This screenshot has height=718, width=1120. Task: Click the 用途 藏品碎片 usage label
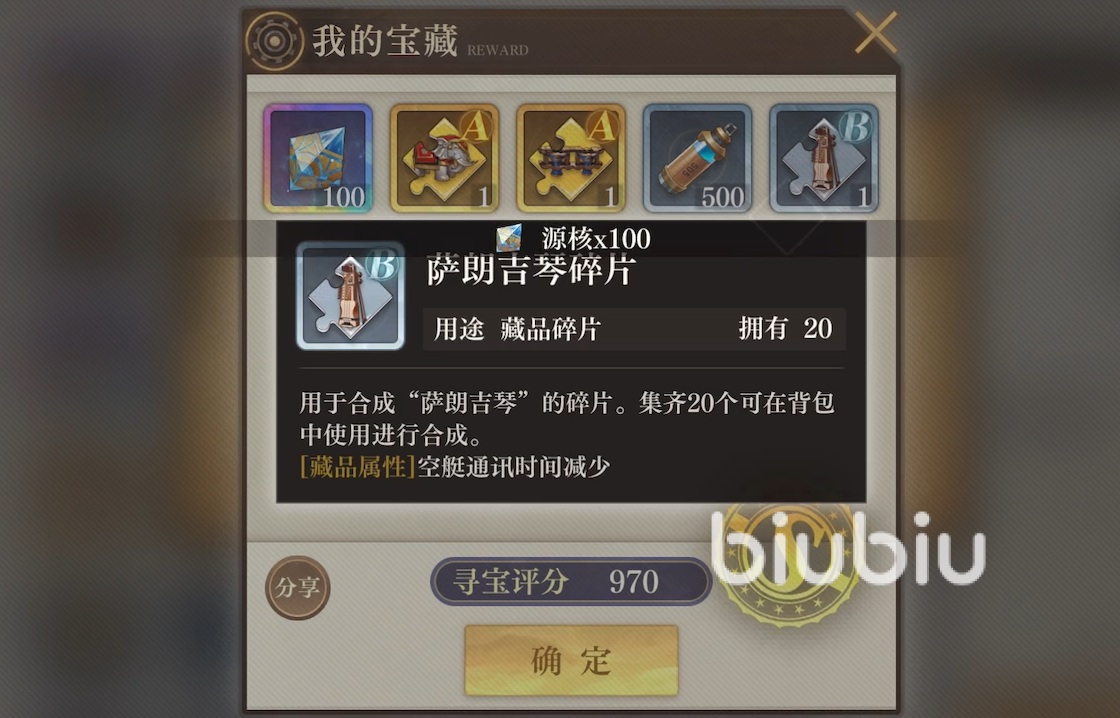(x=517, y=329)
